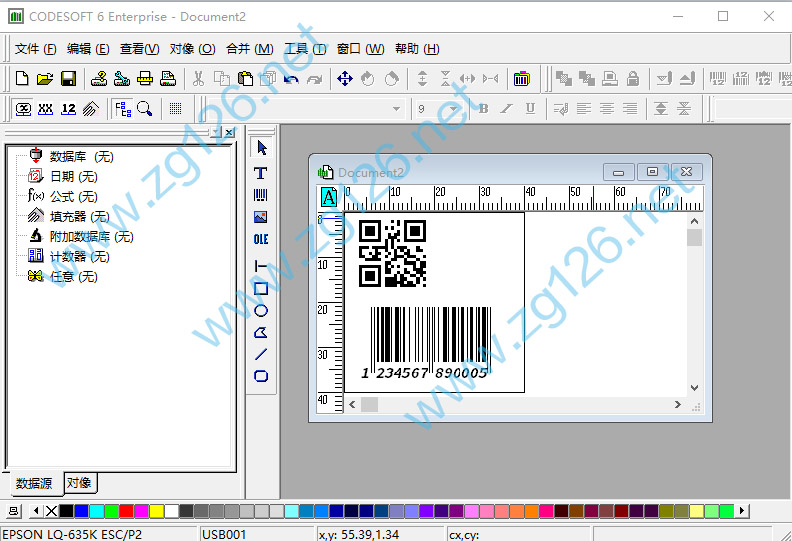The width and height of the screenshot is (792, 541).
Task: Select the 附加数据库 (无) tree node
Action: 91,236
